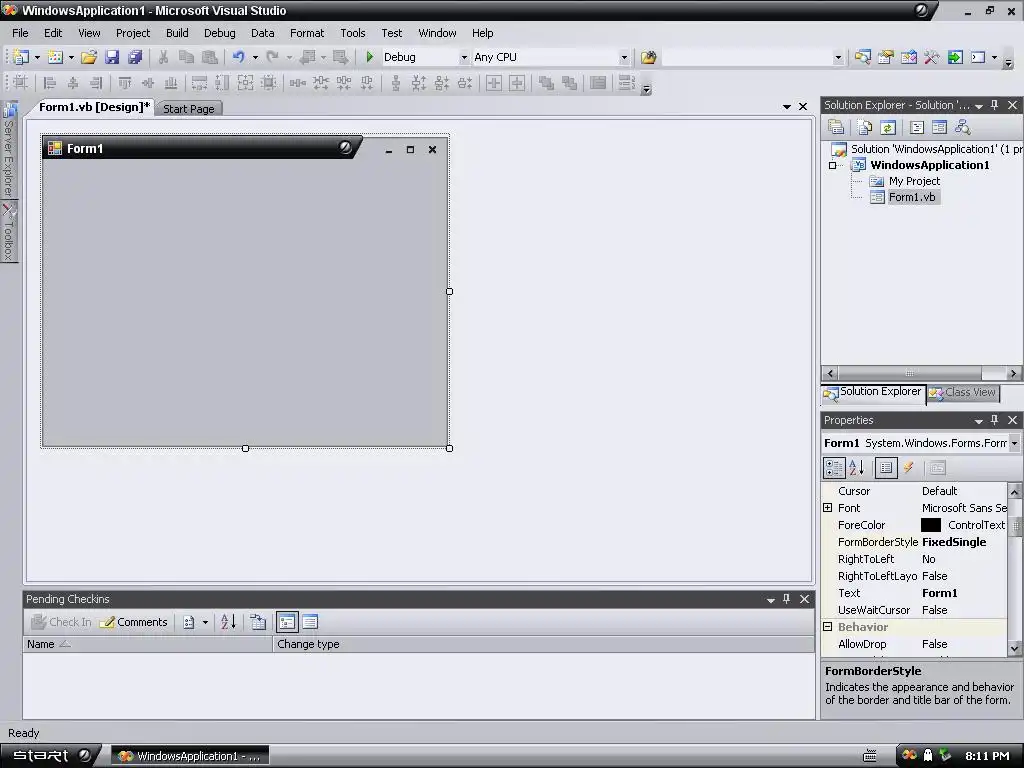This screenshot has height=768, width=1024.
Task: Select Form1.vb in Solution Explorer
Action: point(912,197)
